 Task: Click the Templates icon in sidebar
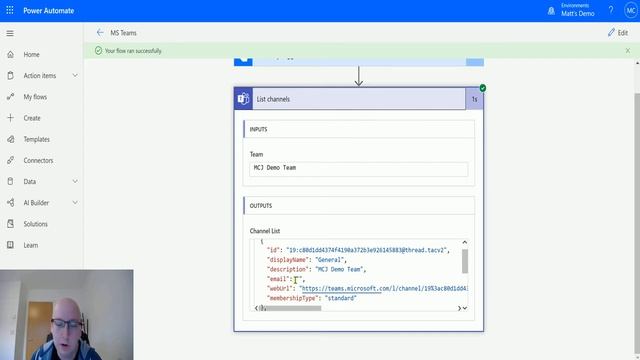pos(11,139)
